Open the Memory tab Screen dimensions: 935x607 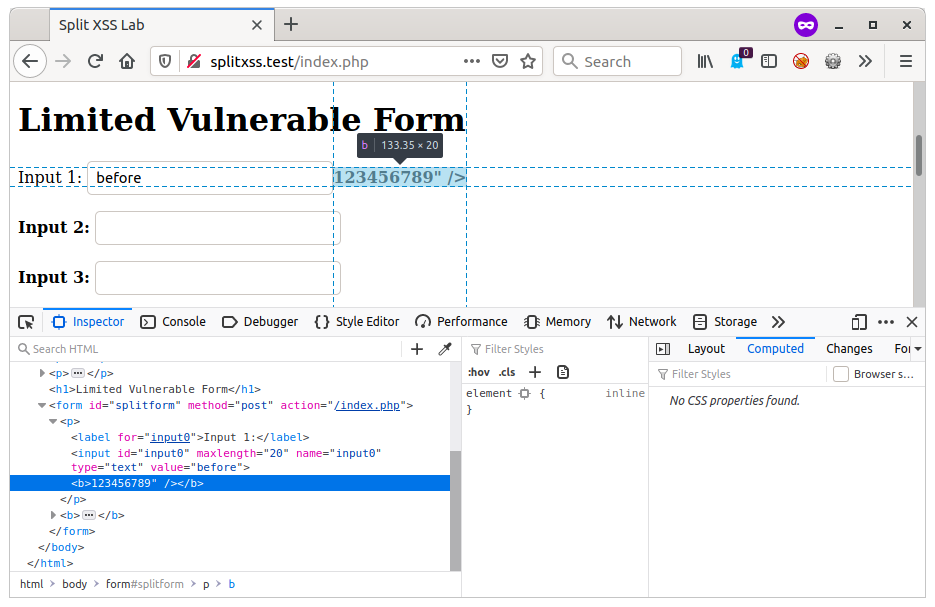[558, 322]
